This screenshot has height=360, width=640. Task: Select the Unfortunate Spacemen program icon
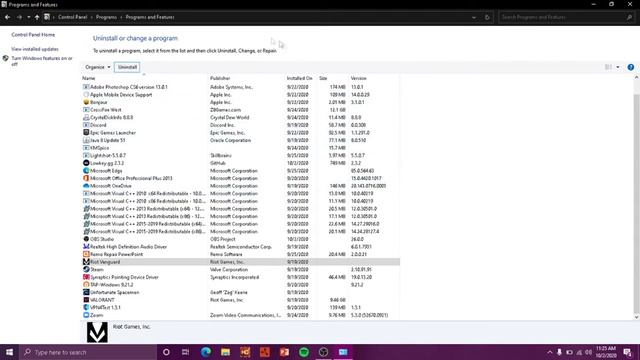click(86, 292)
